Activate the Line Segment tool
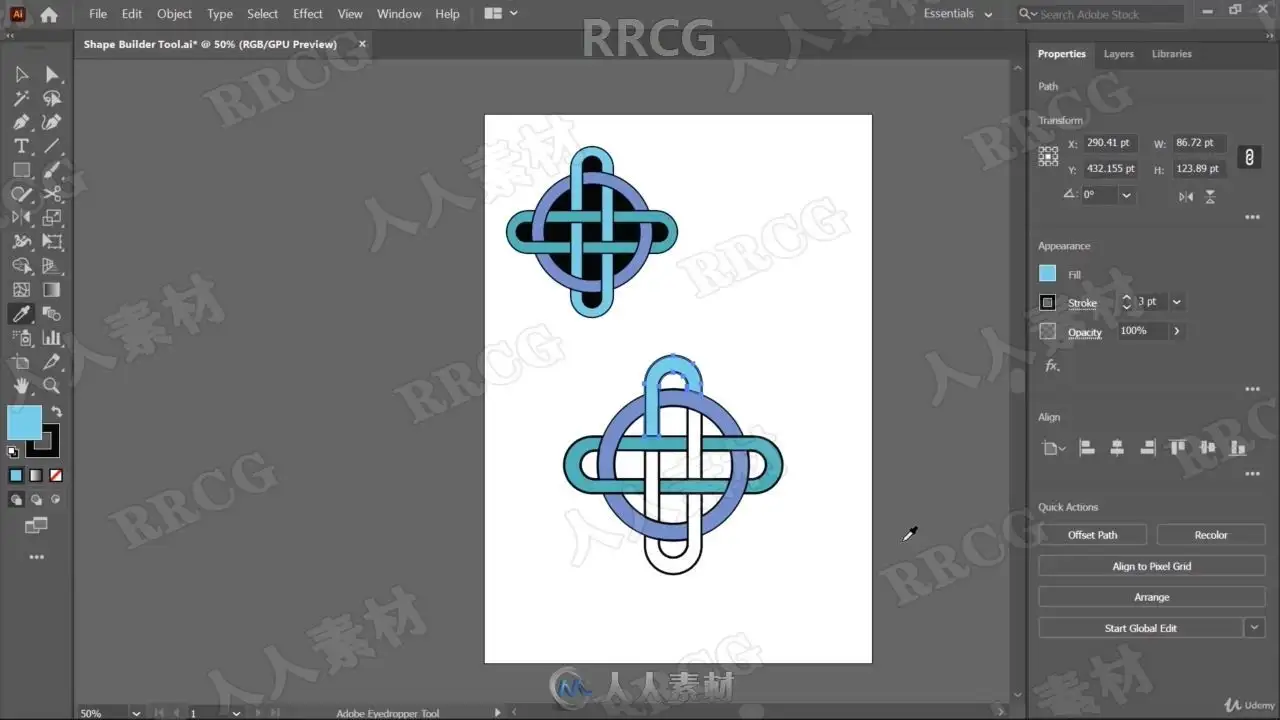Screen dimensions: 1280x720 (52, 146)
